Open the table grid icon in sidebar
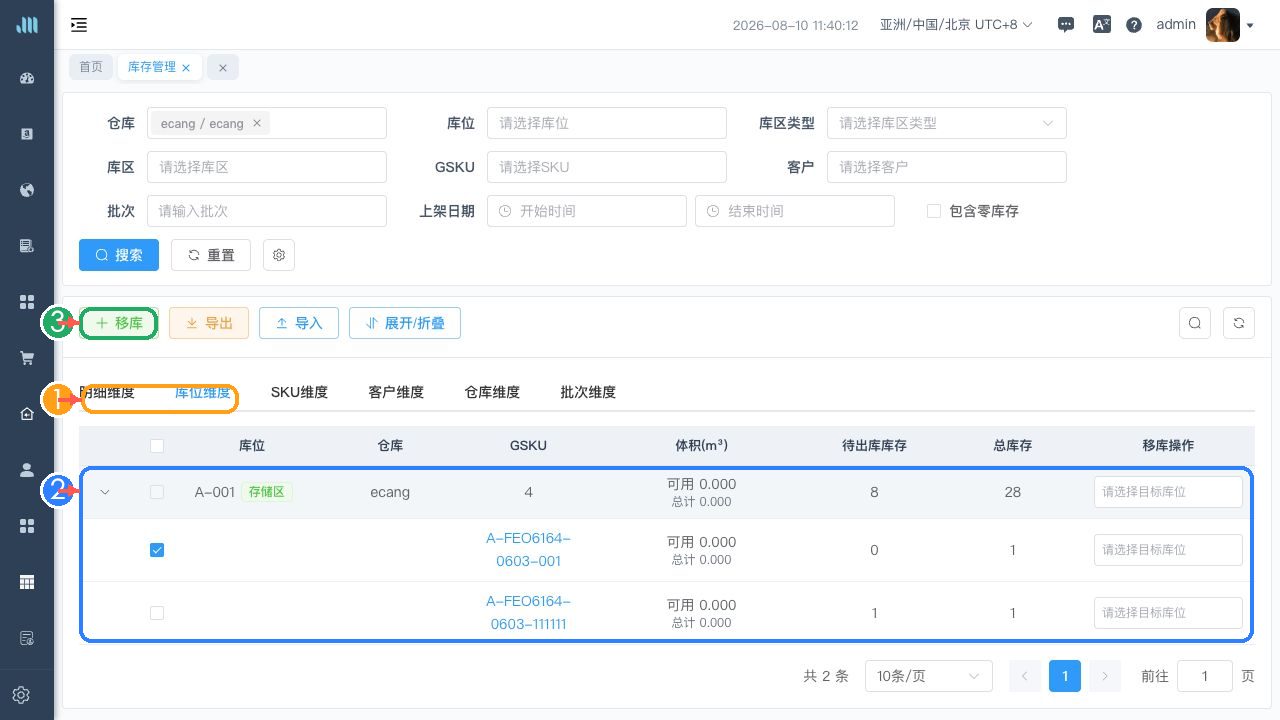The image size is (1280, 720). [27, 582]
